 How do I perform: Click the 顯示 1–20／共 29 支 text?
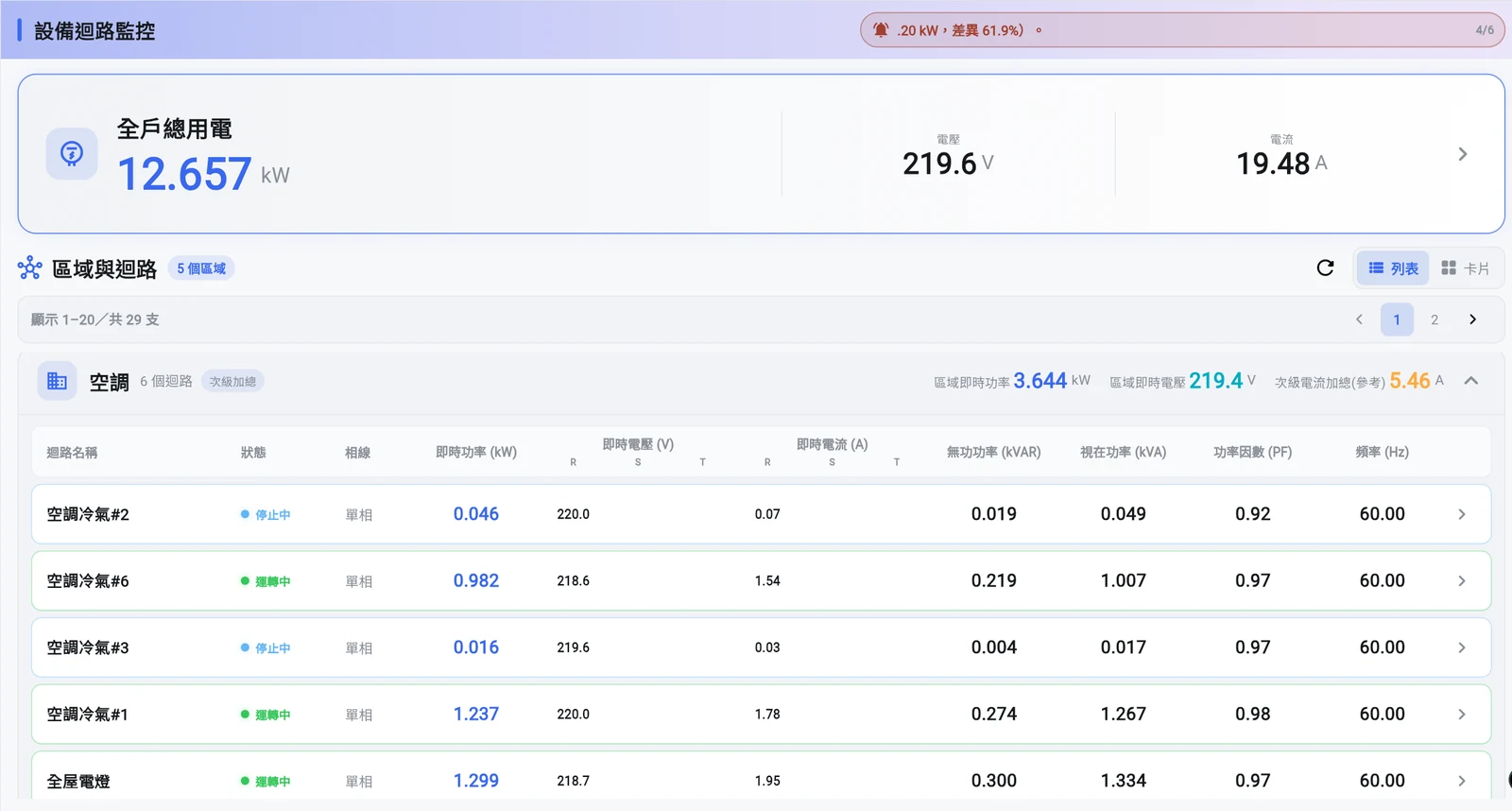(x=94, y=319)
